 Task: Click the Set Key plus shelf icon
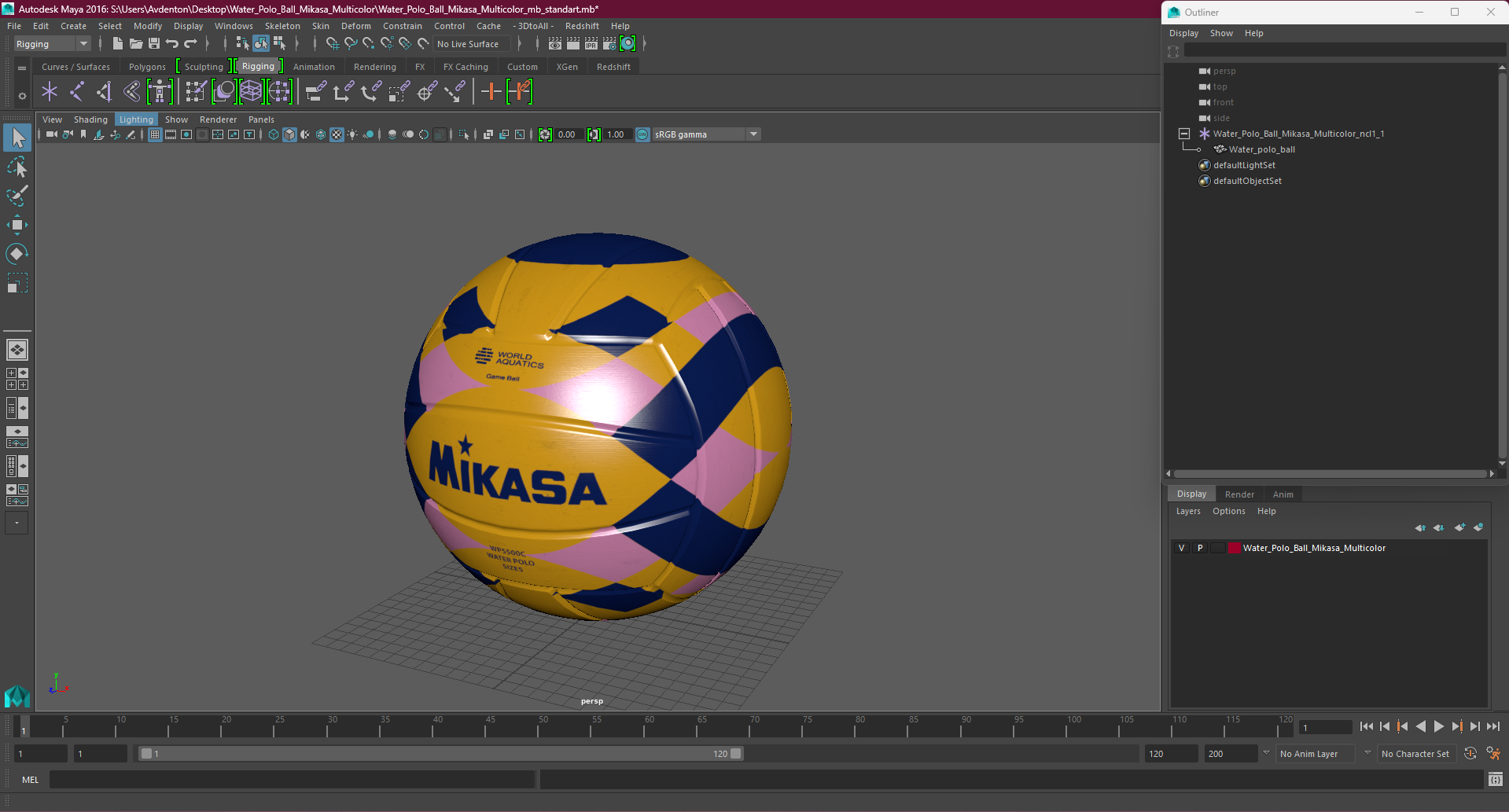491,92
